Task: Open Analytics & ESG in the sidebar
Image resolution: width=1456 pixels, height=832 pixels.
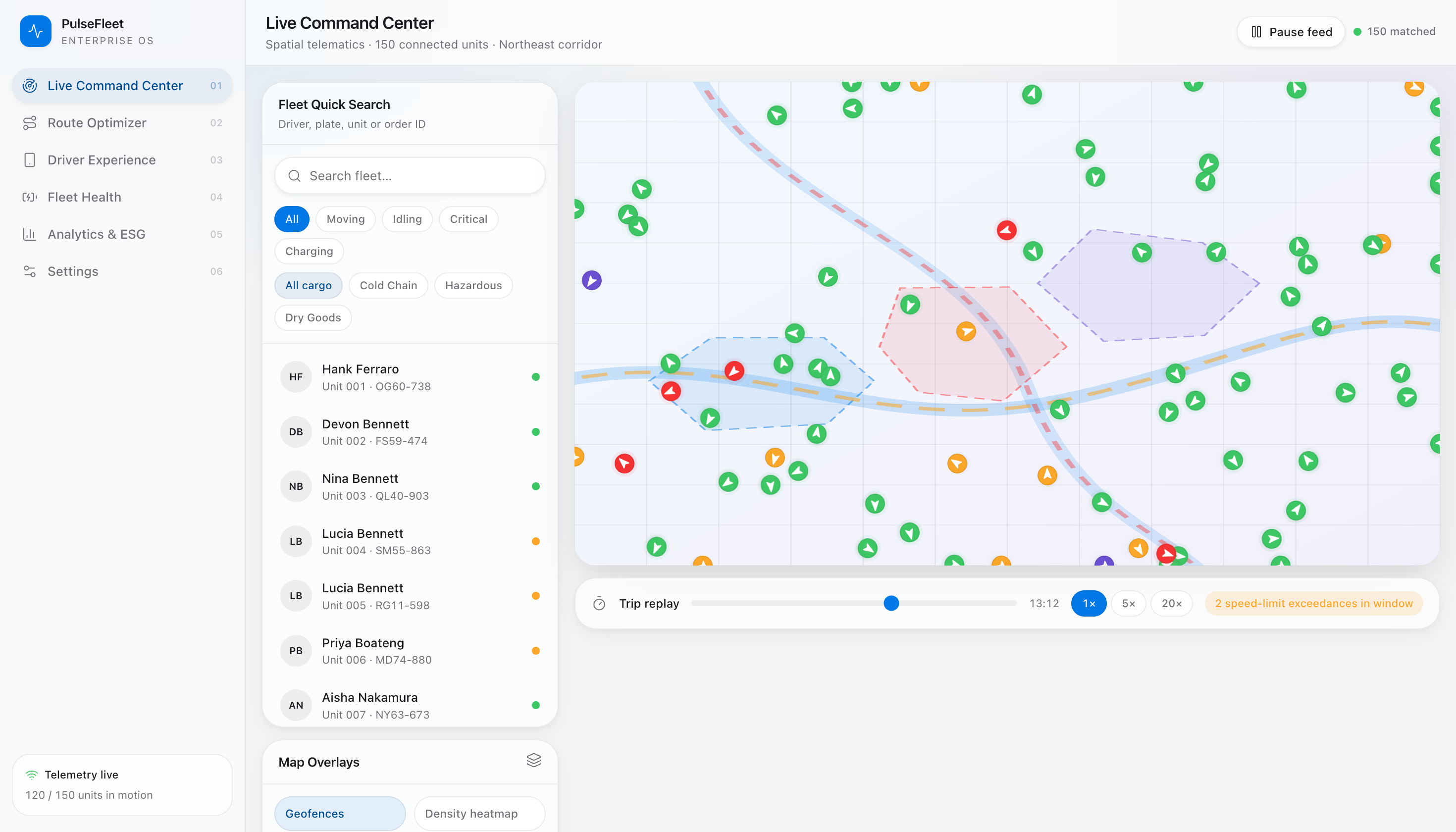Action: (x=122, y=234)
